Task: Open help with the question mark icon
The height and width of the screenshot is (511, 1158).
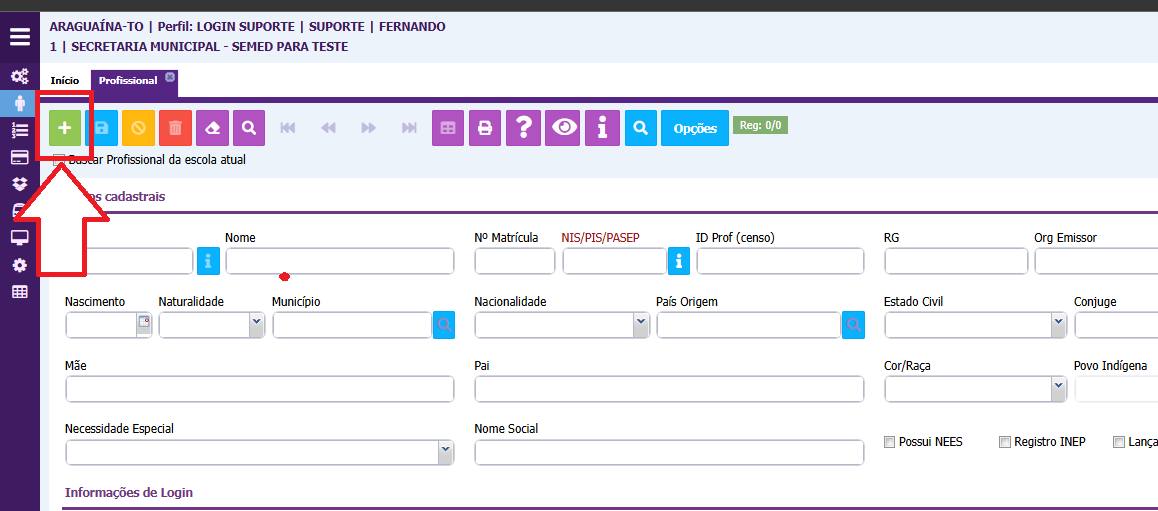Action: 522,128
